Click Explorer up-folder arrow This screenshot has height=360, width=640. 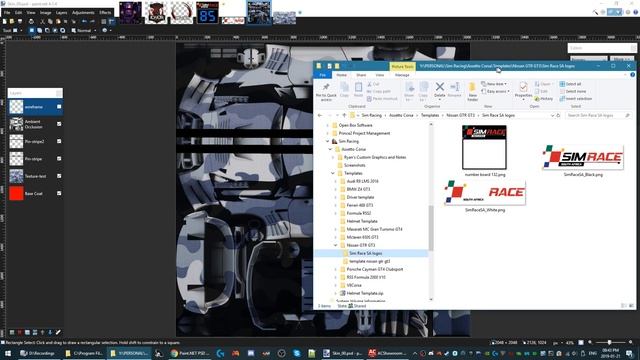(344, 116)
